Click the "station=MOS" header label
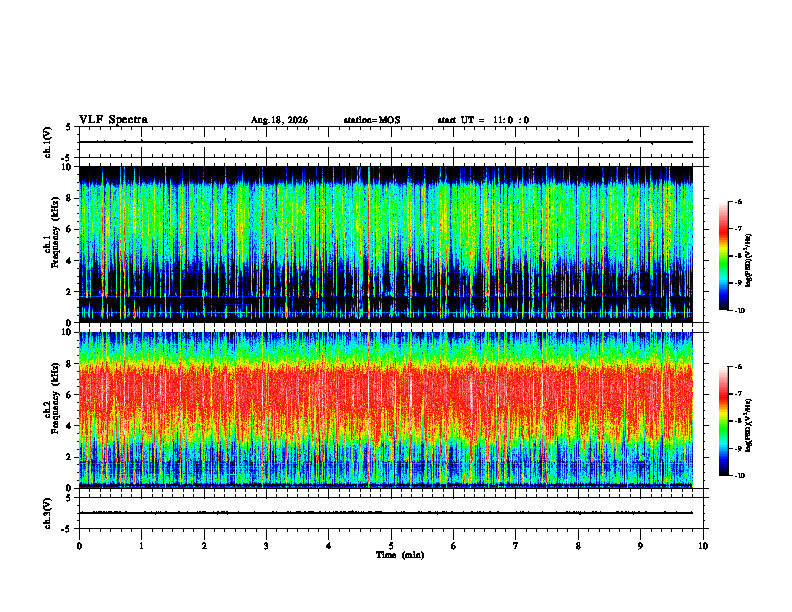 (372, 120)
